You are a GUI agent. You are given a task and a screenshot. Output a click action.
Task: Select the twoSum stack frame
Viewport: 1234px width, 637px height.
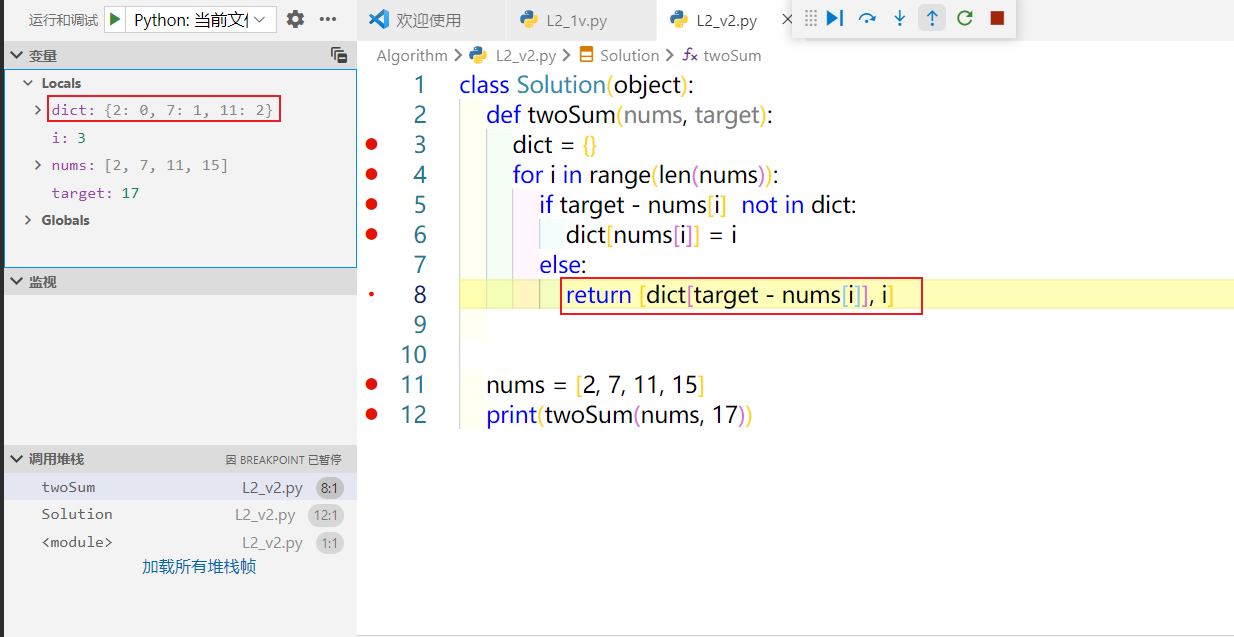(x=180, y=488)
